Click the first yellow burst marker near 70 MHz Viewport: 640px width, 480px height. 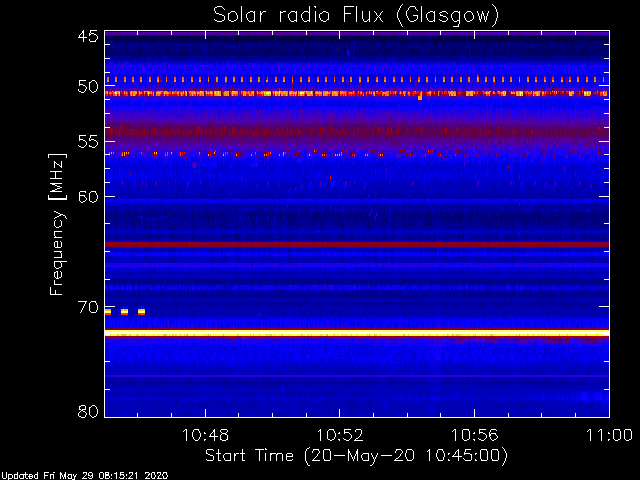108,312
